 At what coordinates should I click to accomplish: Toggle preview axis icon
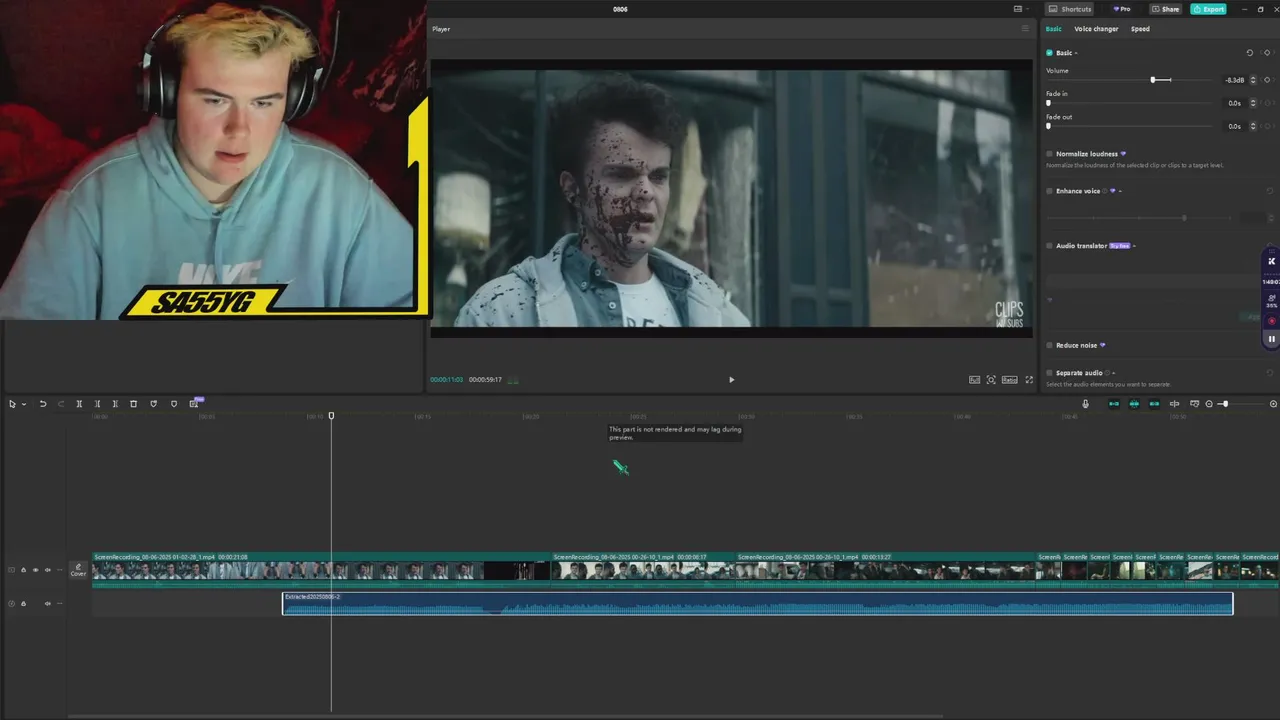pyautogui.click(x=1174, y=404)
